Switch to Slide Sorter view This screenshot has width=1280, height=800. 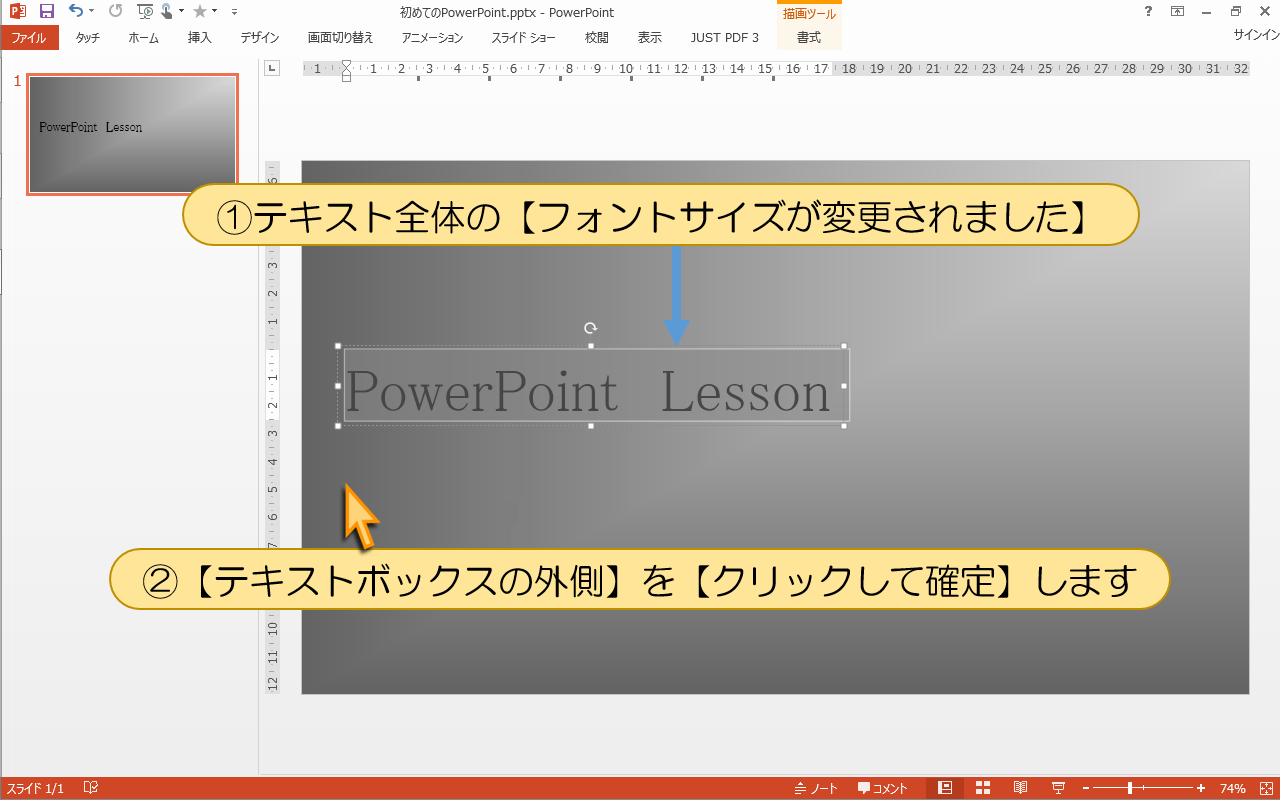click(983, 788)
